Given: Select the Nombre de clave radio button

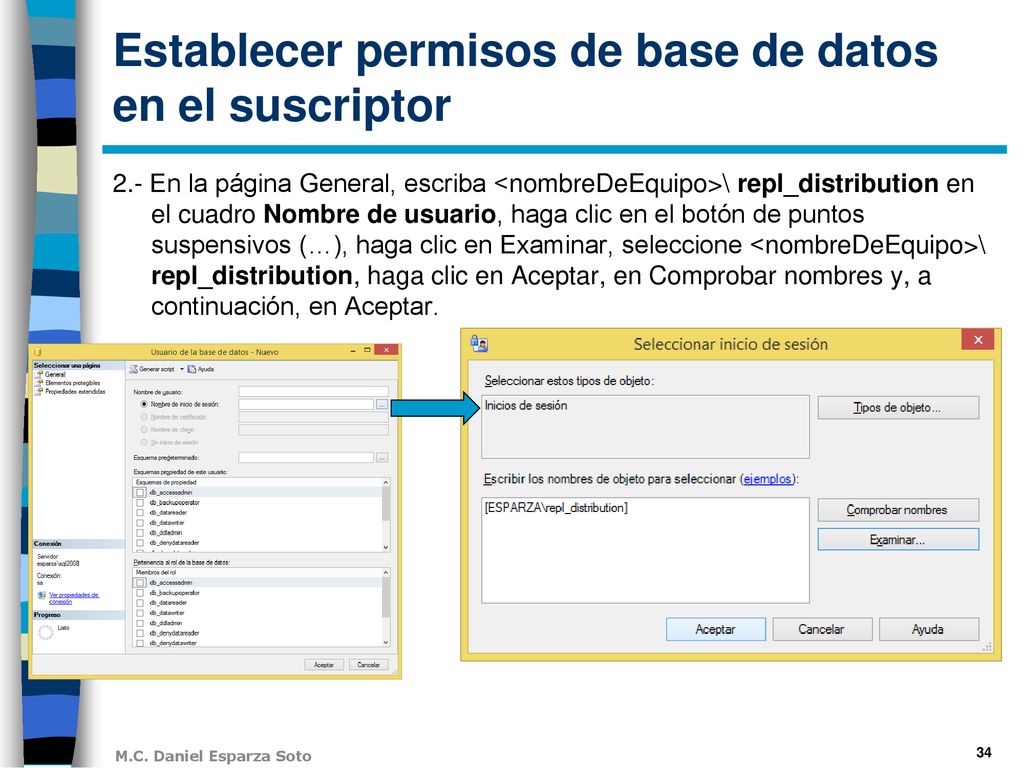Looking at the screenshot, I should (144, 430).
